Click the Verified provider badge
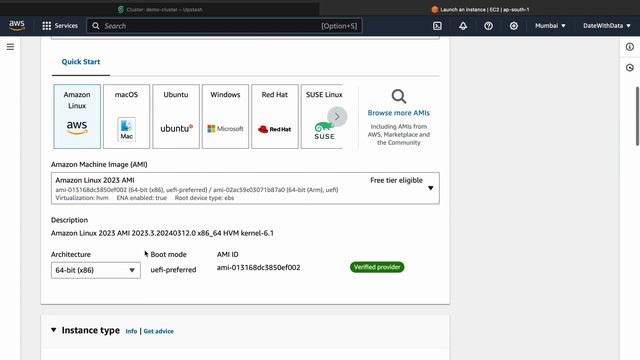640x360 pixels. 377,267
